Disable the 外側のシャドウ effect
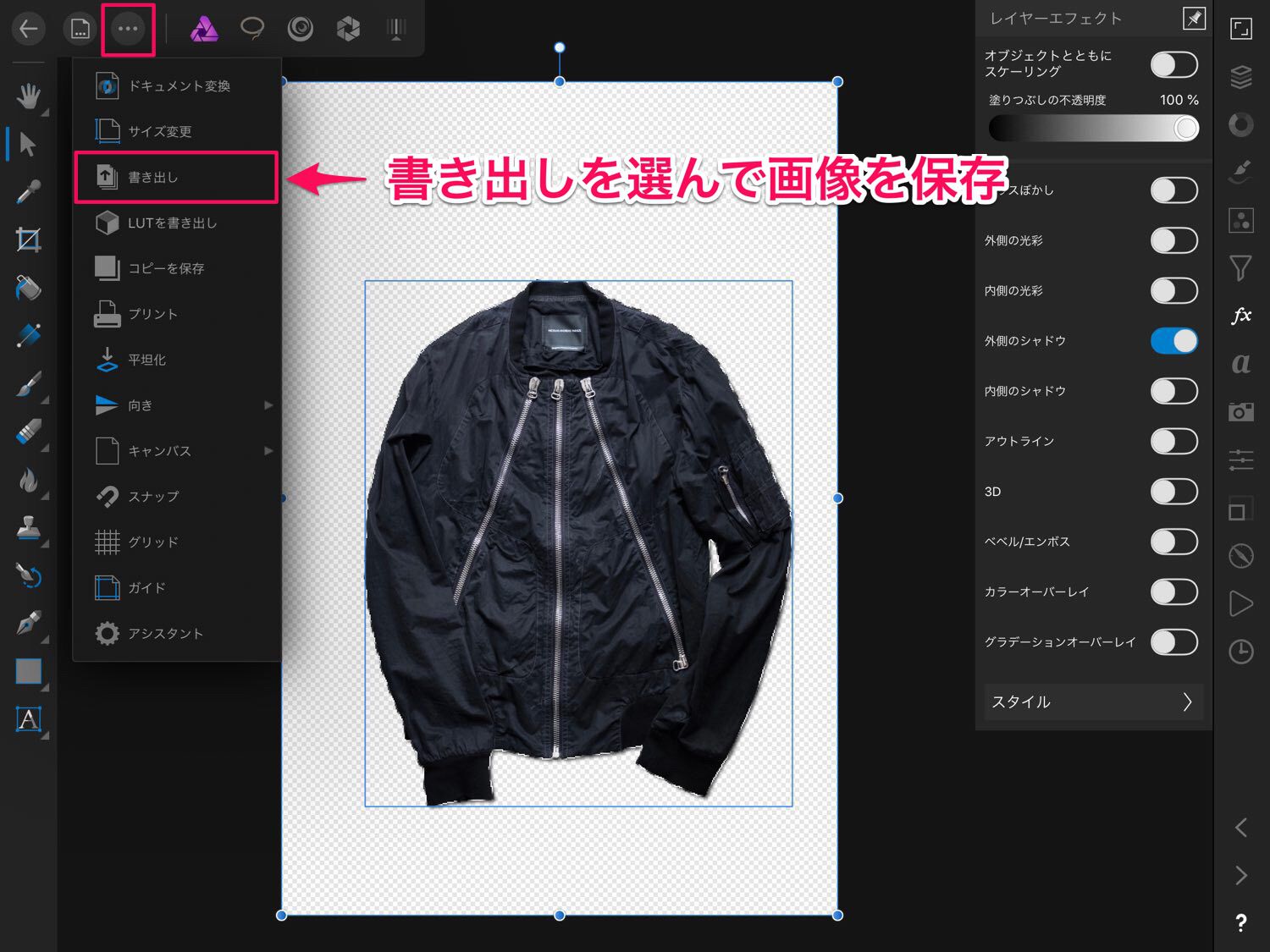Viewport: 1270px width, 952px height. pos(1173,341)
